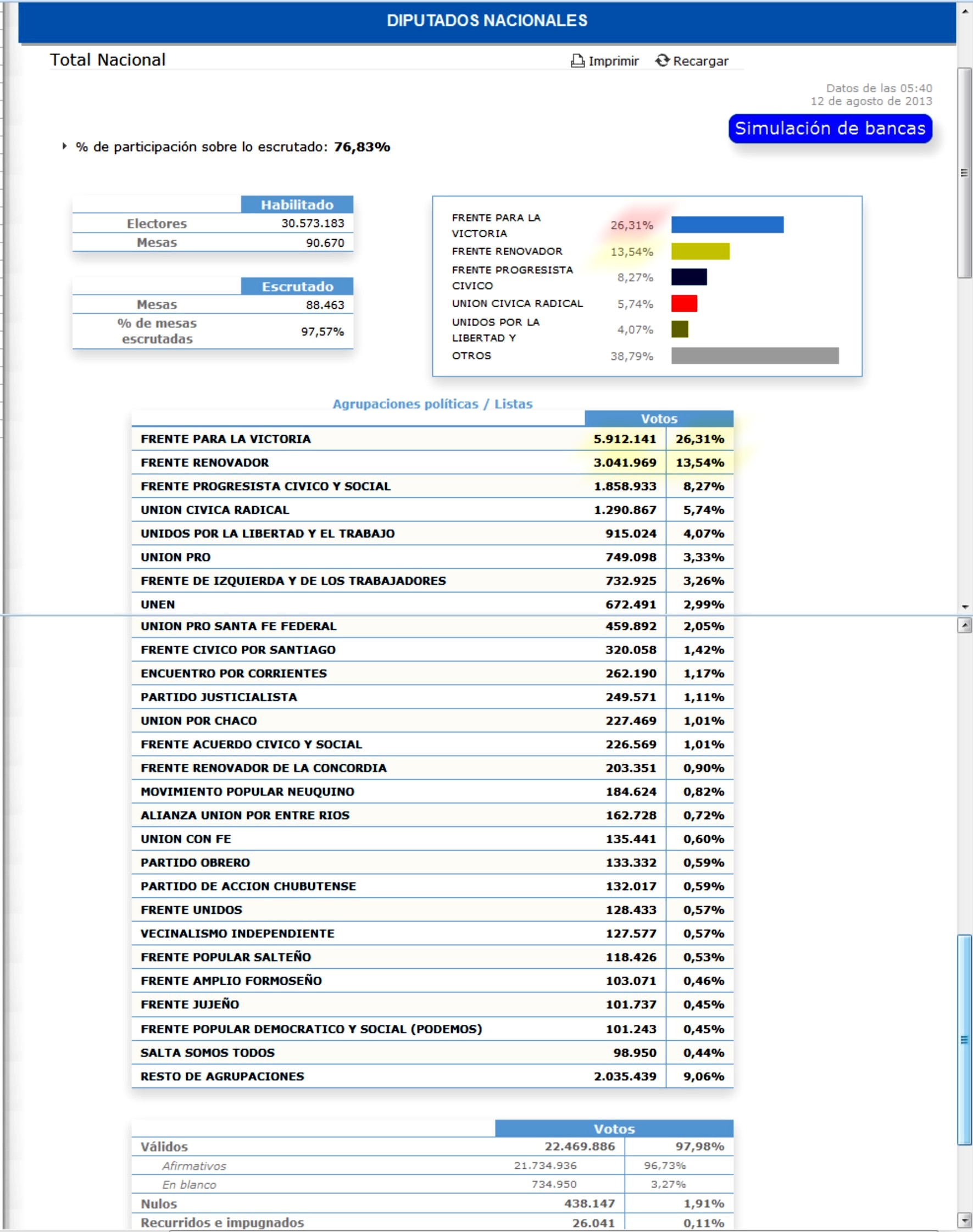Select the Escrutado table header
This screenshot has height=1232, width=973.
tap(297, 286)
